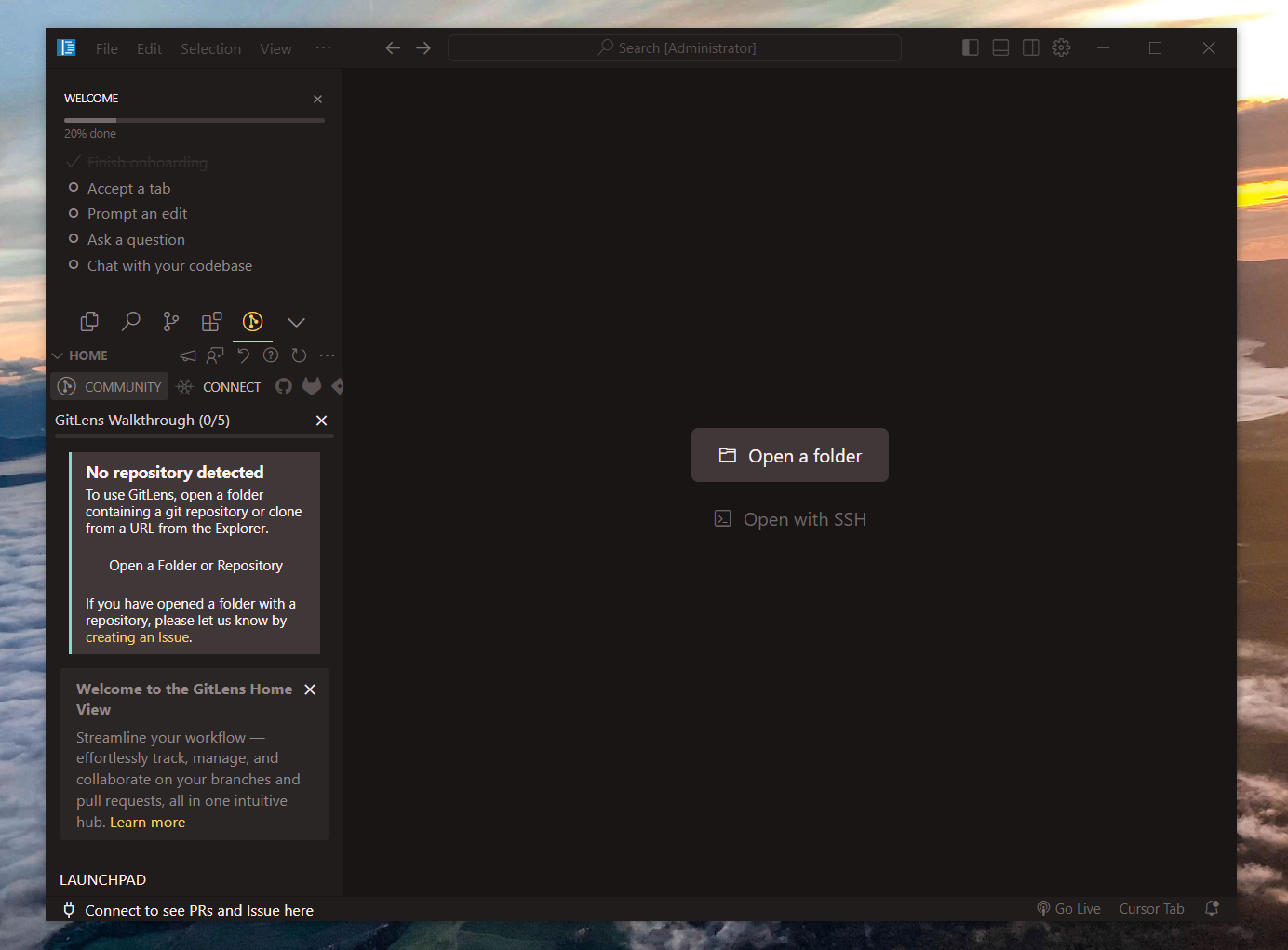This screenshot has width=1288, height=950.
Task: Select Chat with your codebase step
Action: 169,265
